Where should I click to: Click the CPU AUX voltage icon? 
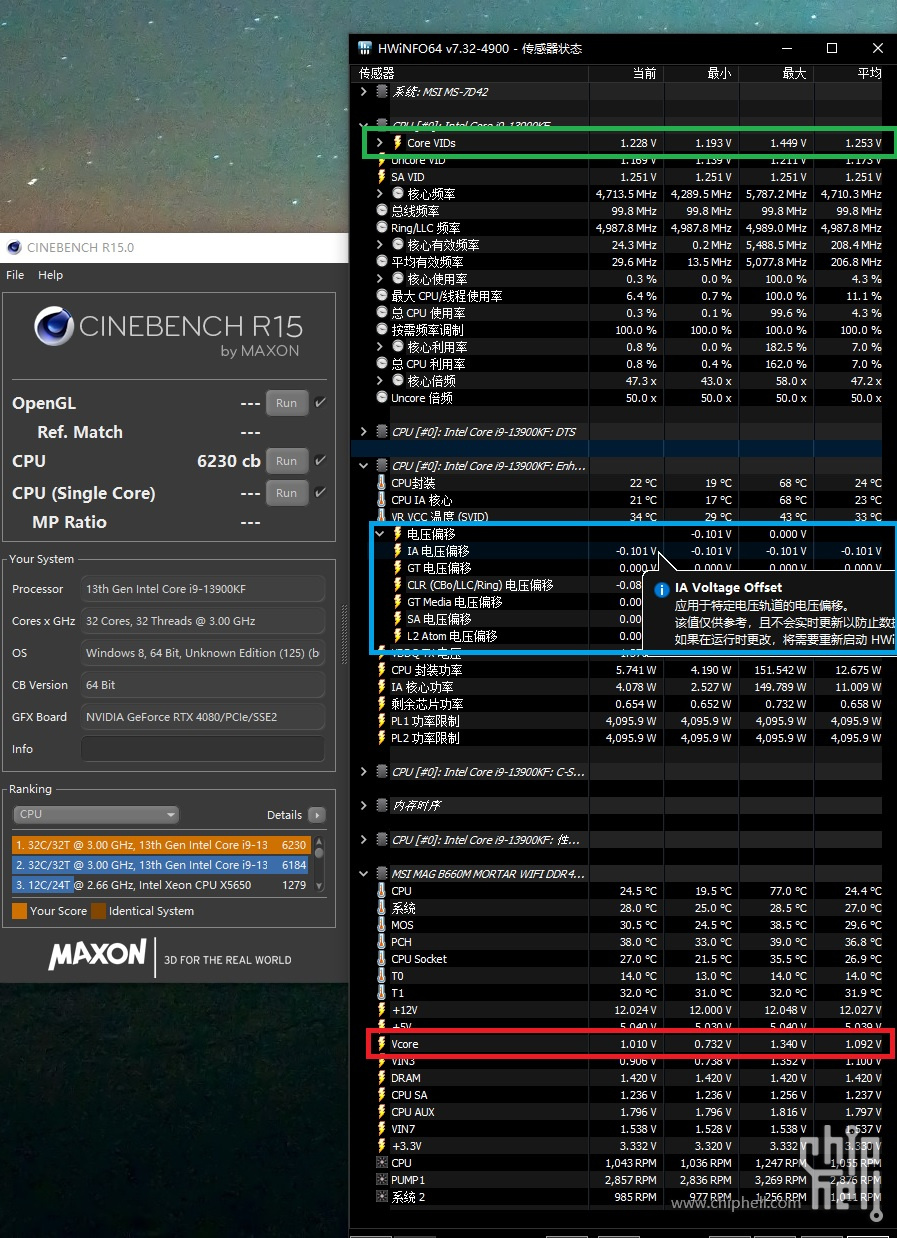(x=381, y=1112)
